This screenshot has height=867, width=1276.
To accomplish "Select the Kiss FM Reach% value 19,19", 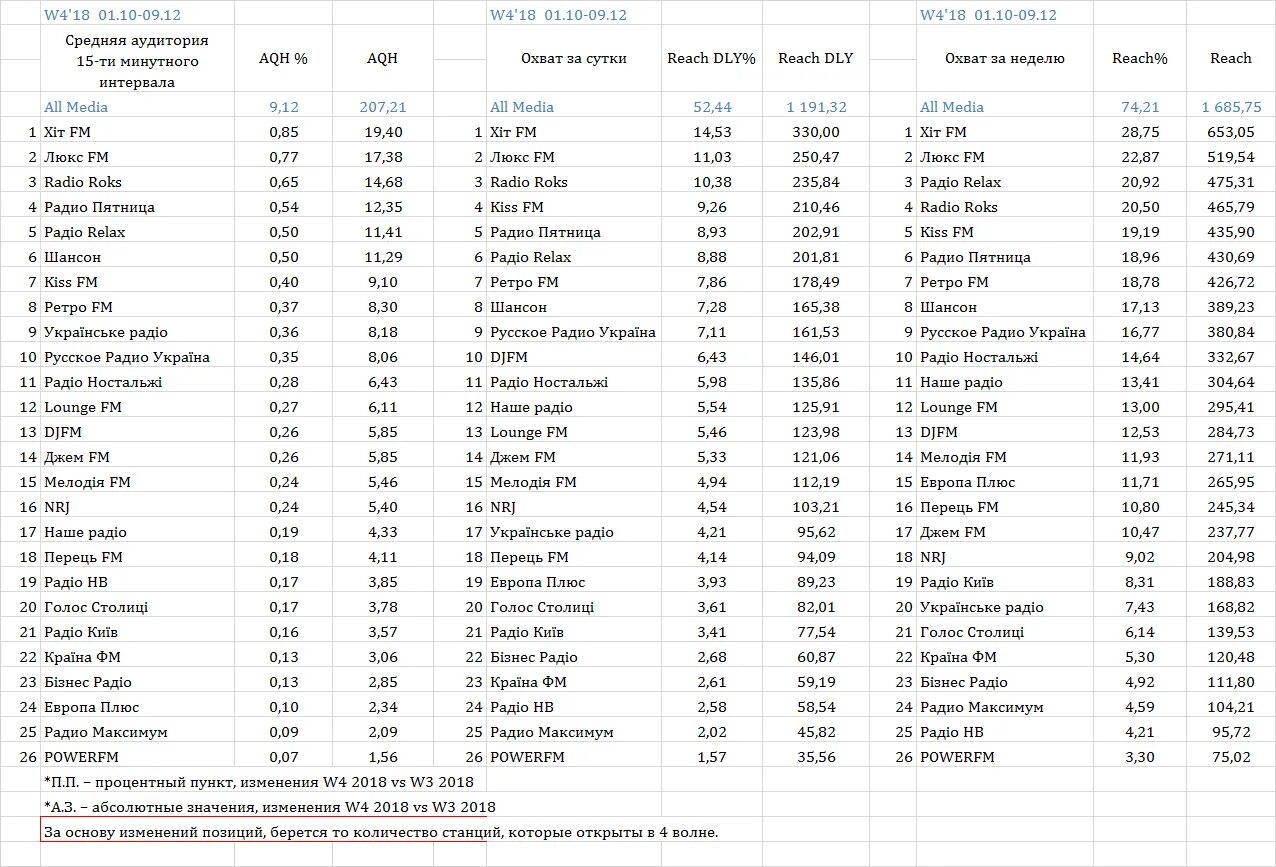I will [x=1140, y=232].
